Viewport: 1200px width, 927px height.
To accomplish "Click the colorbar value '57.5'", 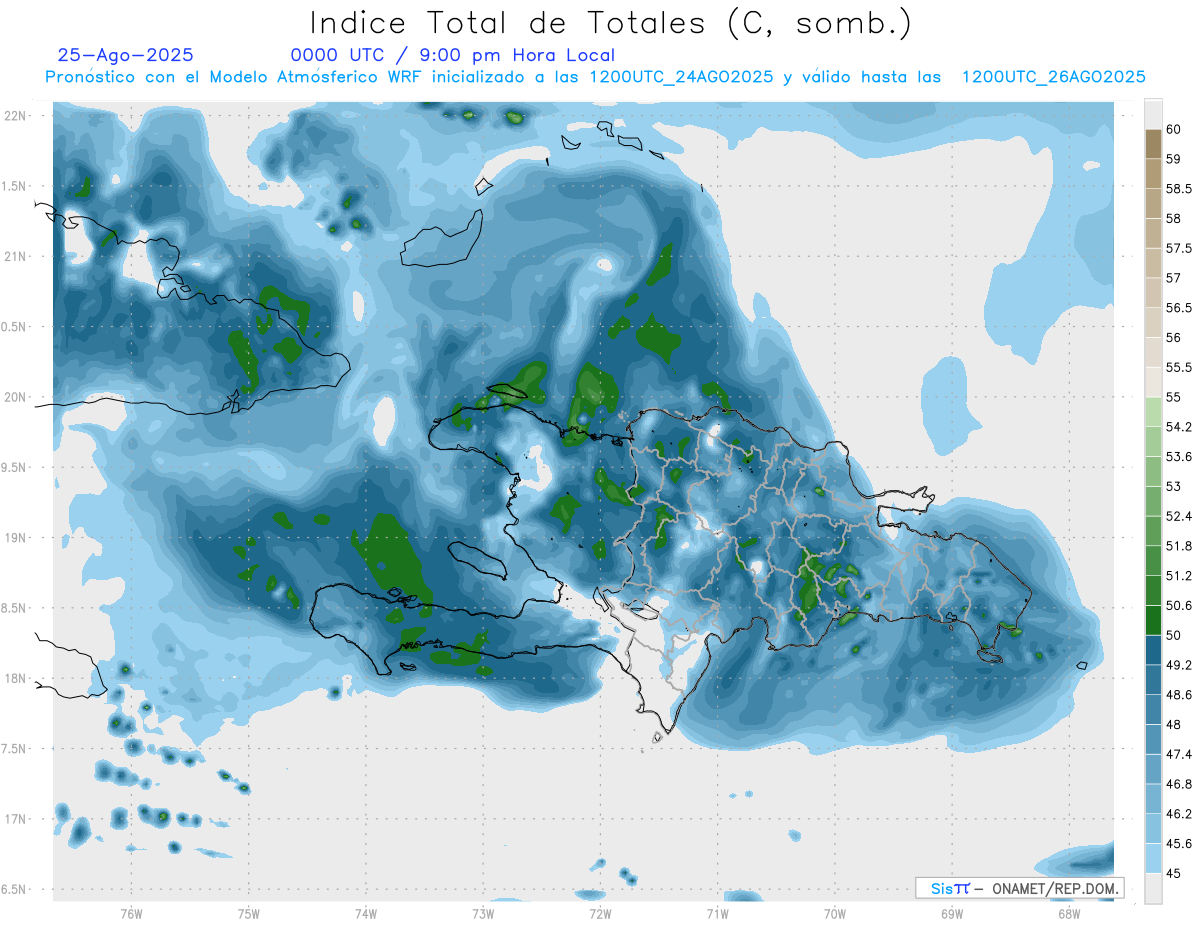I will 1179,248.
